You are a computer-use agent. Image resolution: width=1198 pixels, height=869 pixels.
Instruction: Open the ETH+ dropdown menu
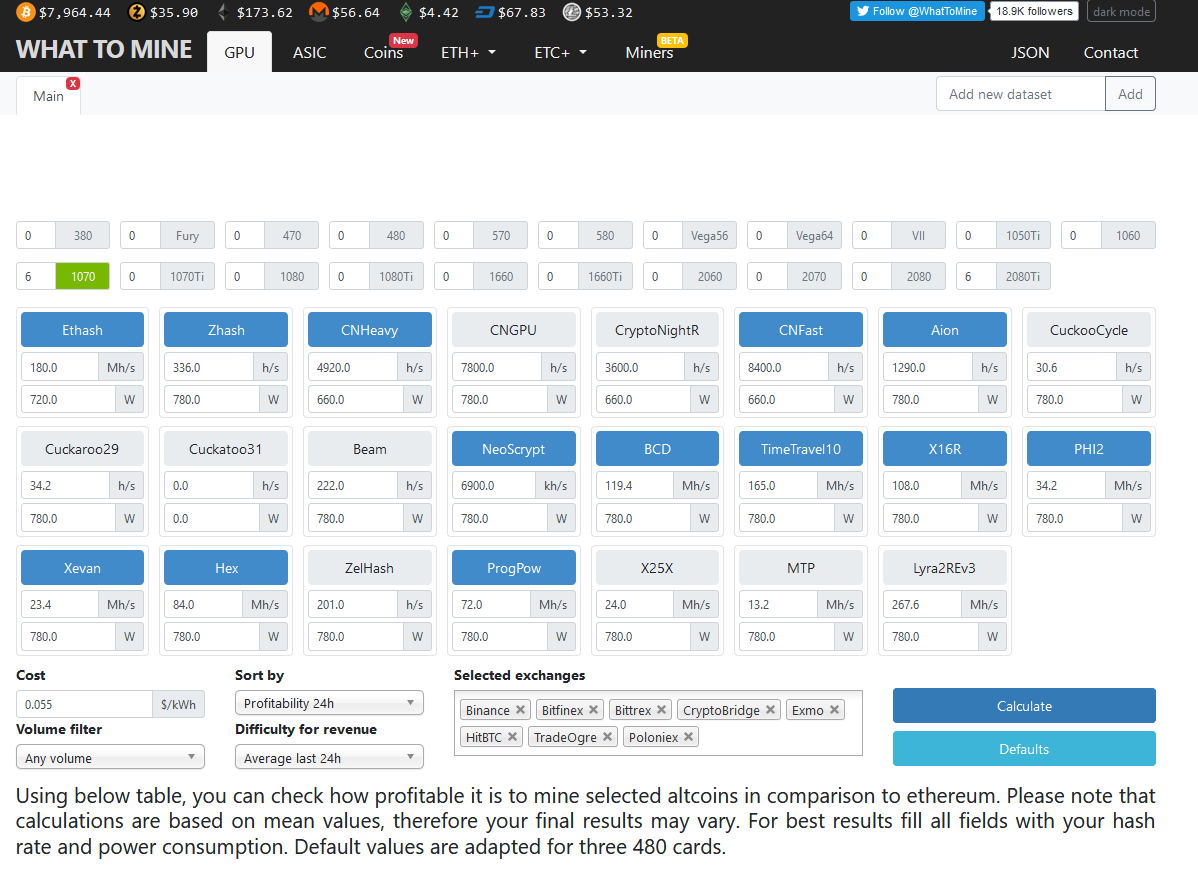(468, 53)
